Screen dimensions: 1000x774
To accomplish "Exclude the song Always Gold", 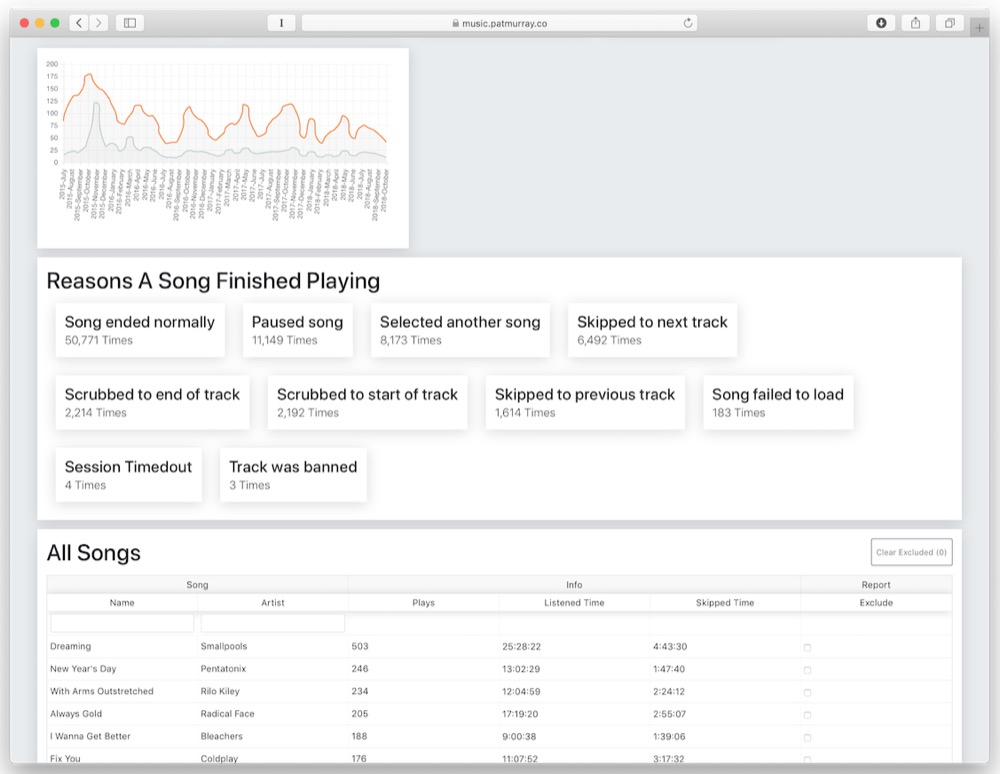I will pyautogui.click(x=807, y=715).
